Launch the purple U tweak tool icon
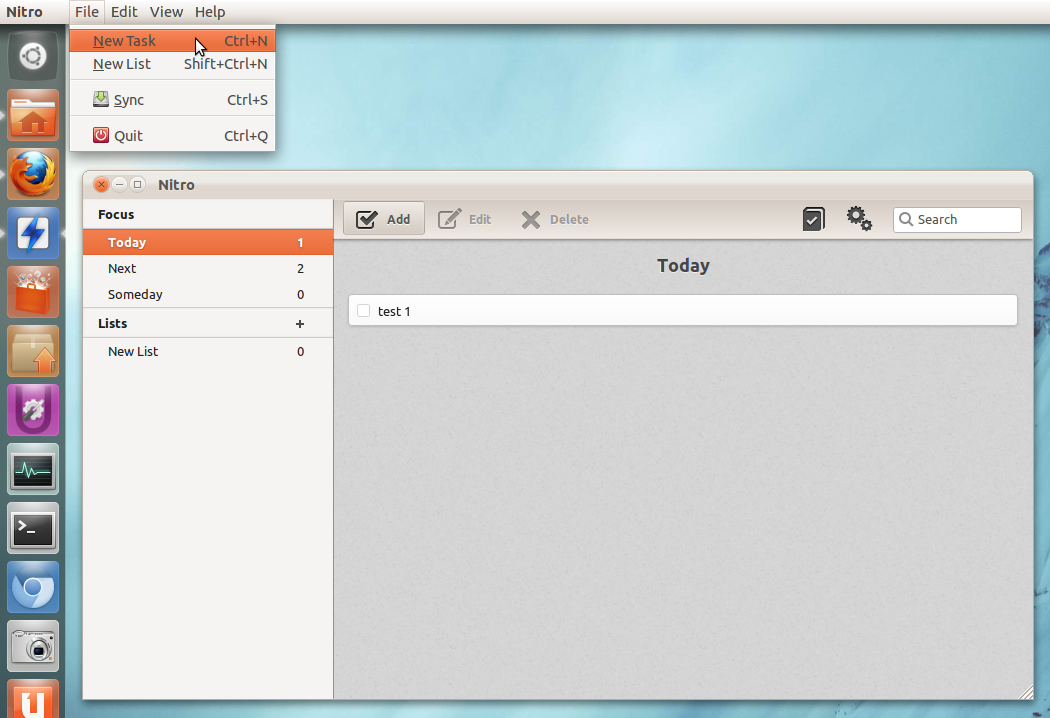 point(33,410)
